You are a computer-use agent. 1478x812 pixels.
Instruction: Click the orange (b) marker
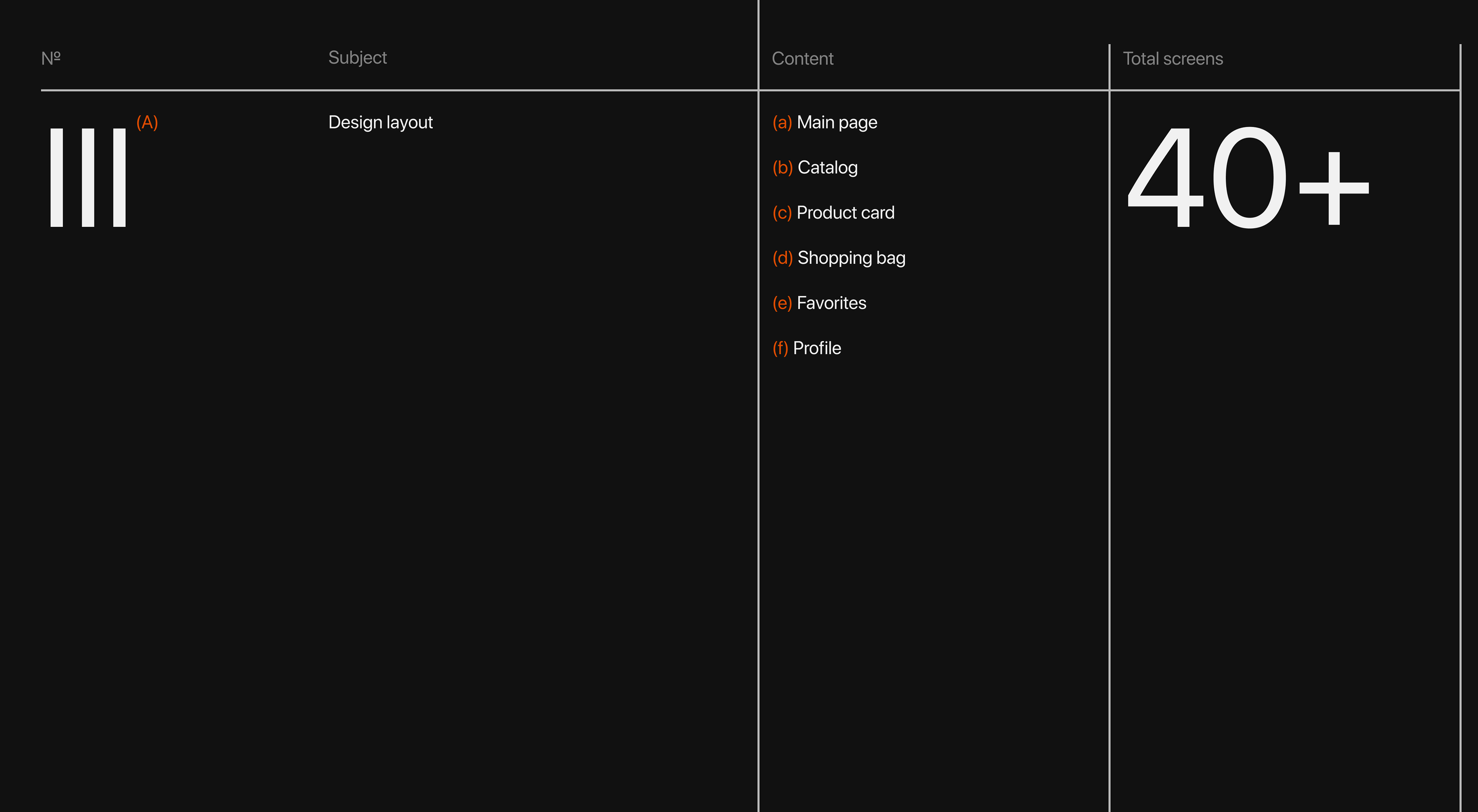[782, 168]
